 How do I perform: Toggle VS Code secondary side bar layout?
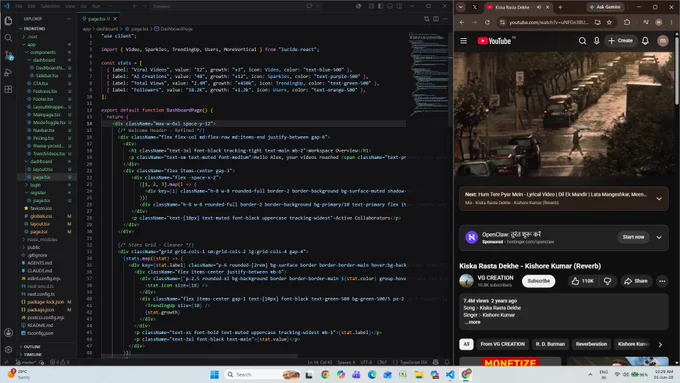(x=399, y=6)
